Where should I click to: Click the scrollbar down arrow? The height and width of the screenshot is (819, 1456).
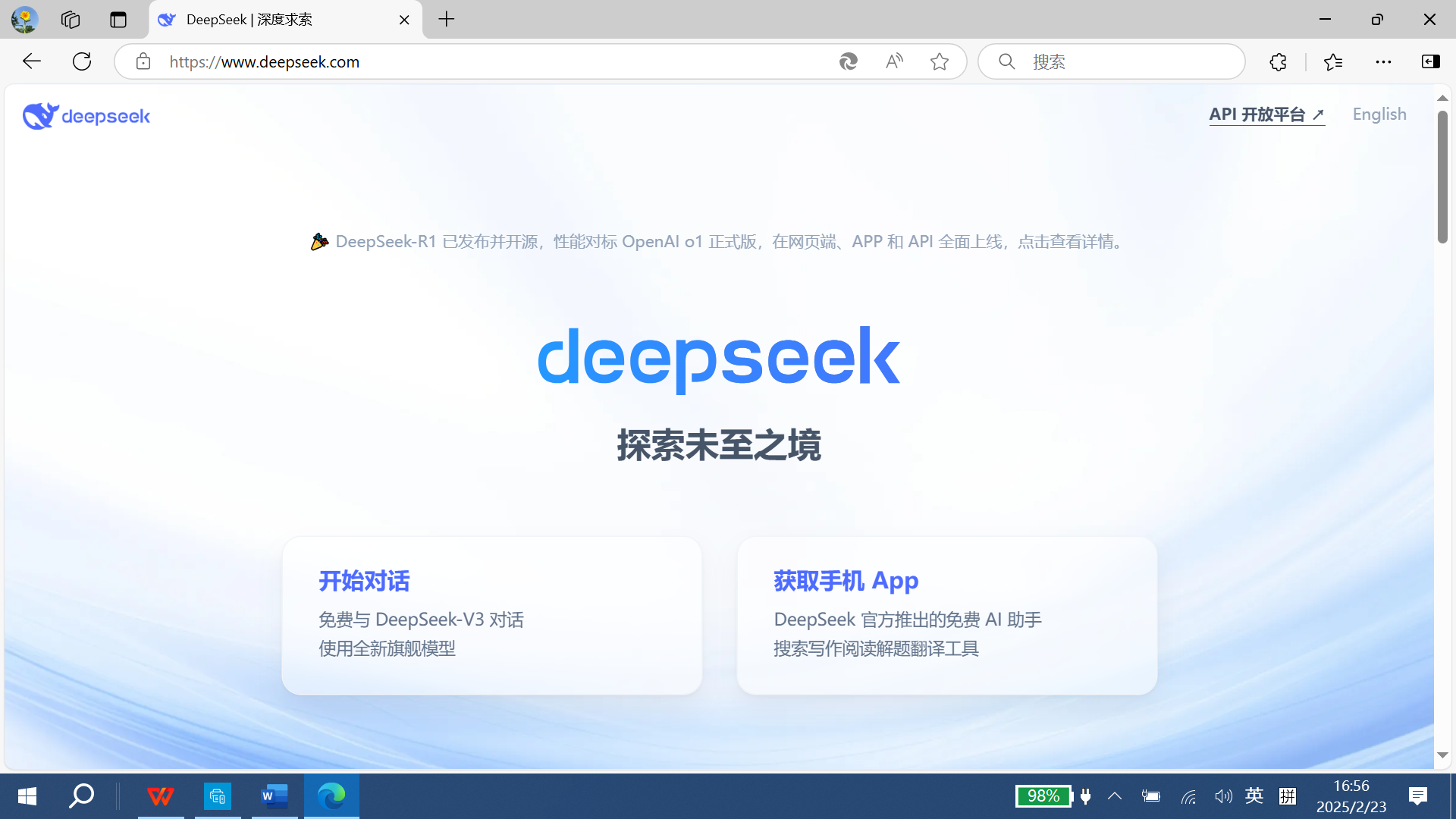[1442, 755]
